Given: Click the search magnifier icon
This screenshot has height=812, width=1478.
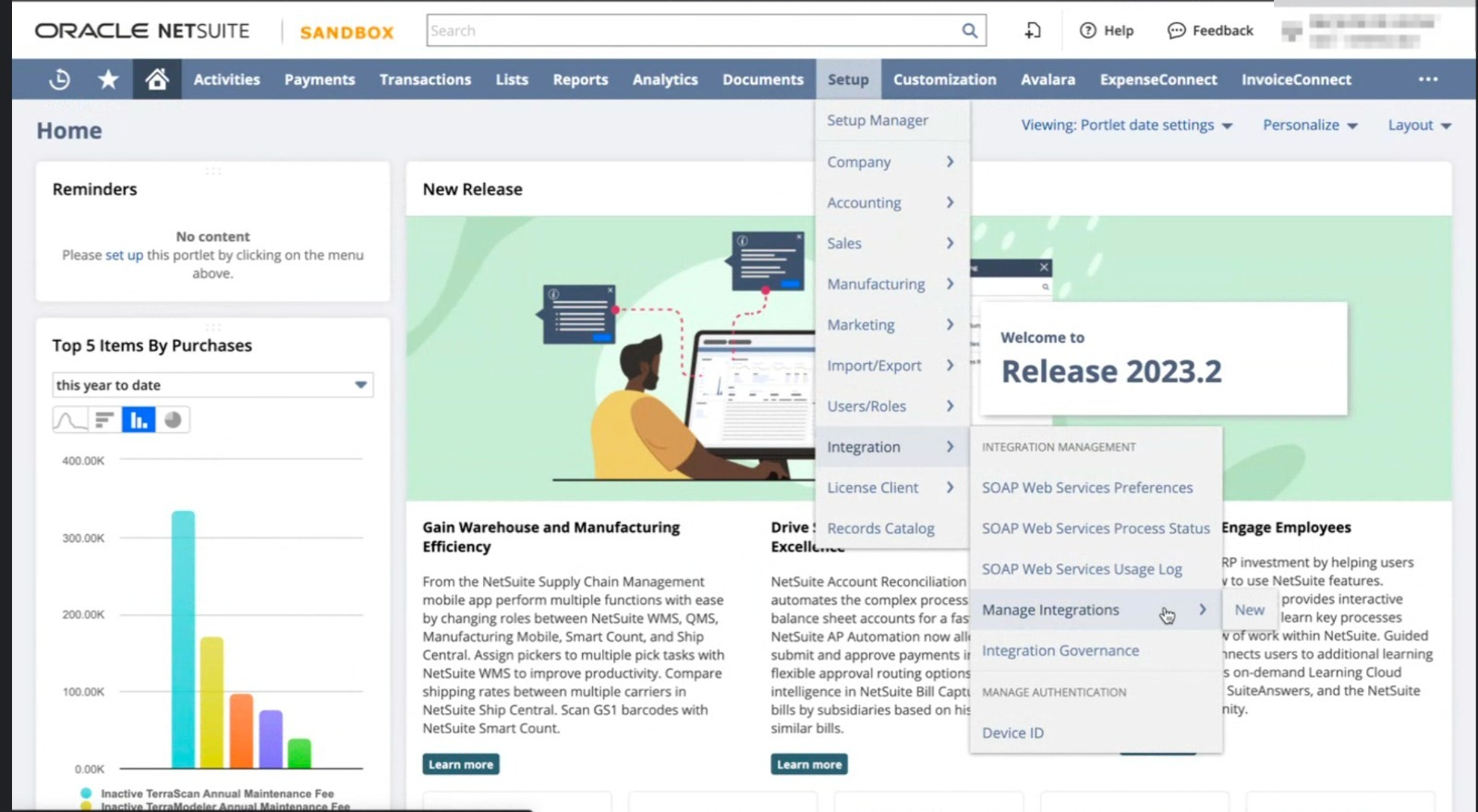Looking at the screenshot, I should click(x=969, y=30).
